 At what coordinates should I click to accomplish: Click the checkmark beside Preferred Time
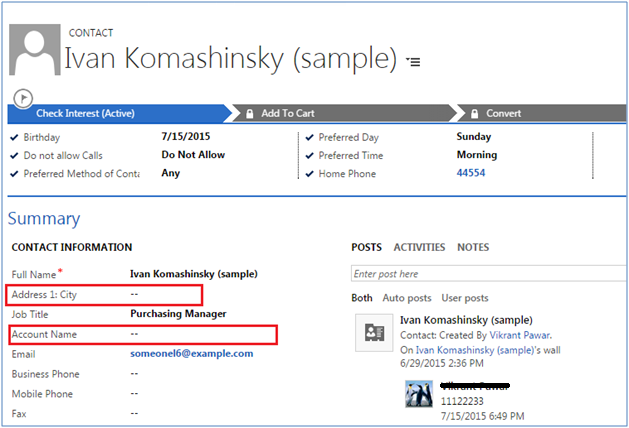pos(309,155)
